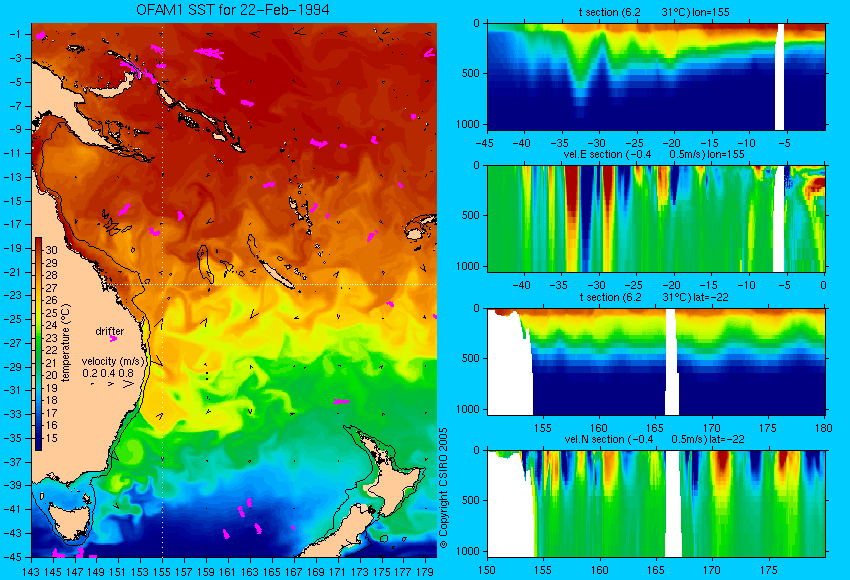Select the '27' label on the temperature scale
Image resolution: width=850 pixels, height=580 pixels.
pyautogui.click(x=51, y=288)
